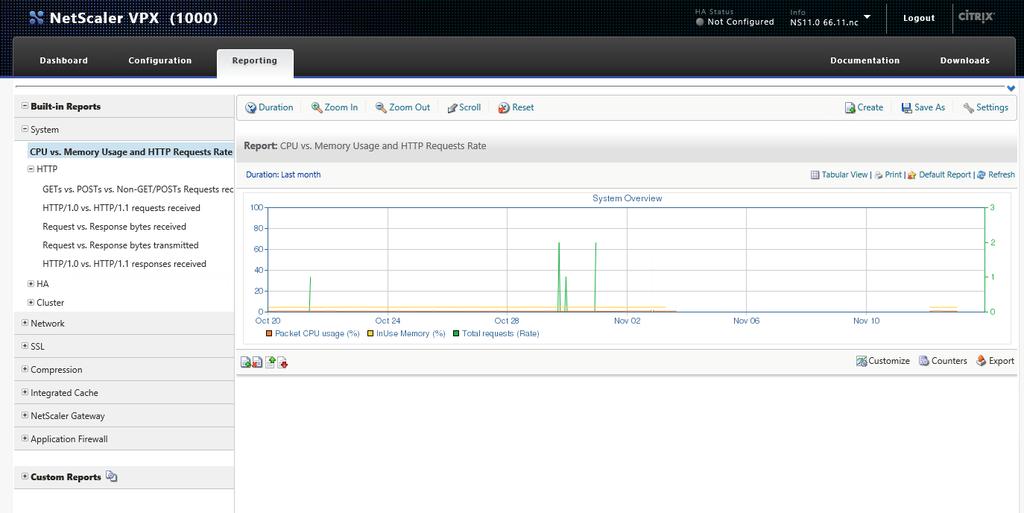This screenshot has width=1024, height=513.
Task: Collapse the System tree node
Action: click(x=25, y=129)
